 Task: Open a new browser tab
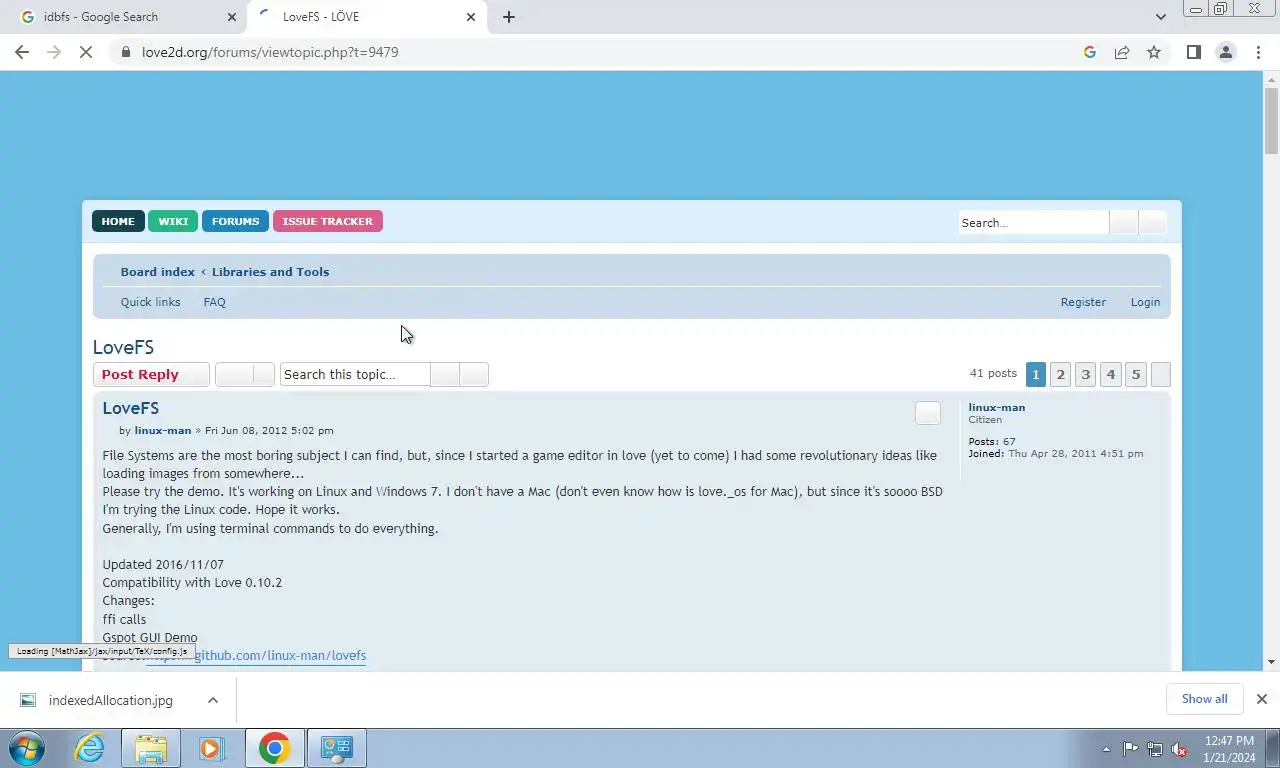[x=508, y=17]
